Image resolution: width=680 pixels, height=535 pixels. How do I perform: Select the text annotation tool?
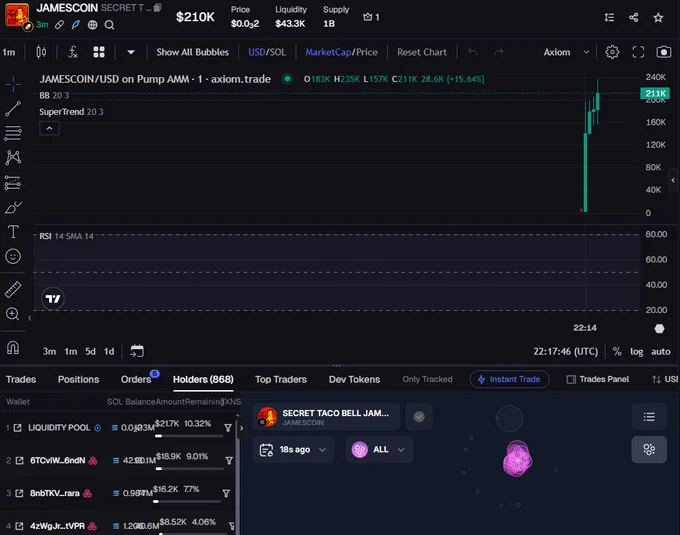pos(13,232)
